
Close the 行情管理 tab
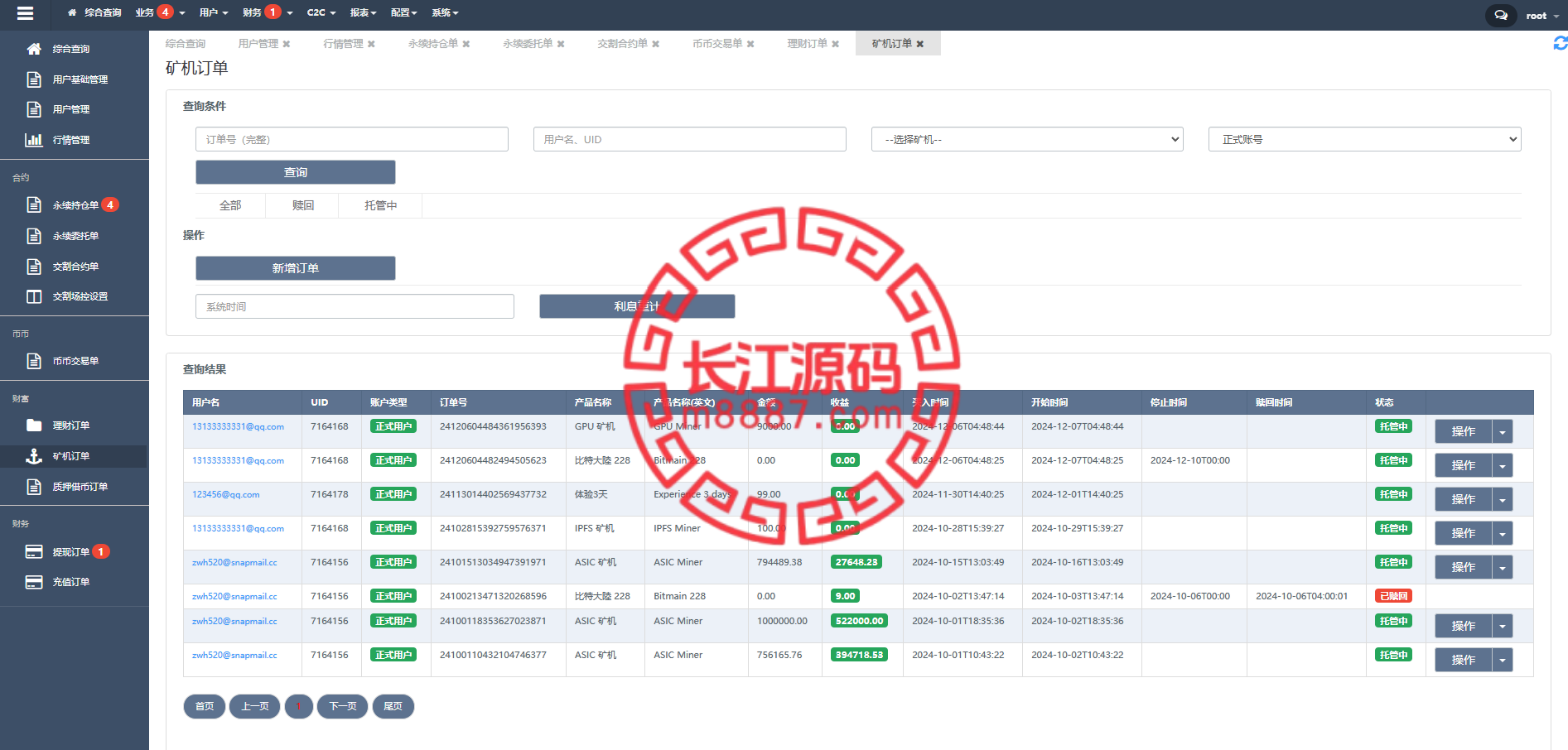click(x=371, y=44)
